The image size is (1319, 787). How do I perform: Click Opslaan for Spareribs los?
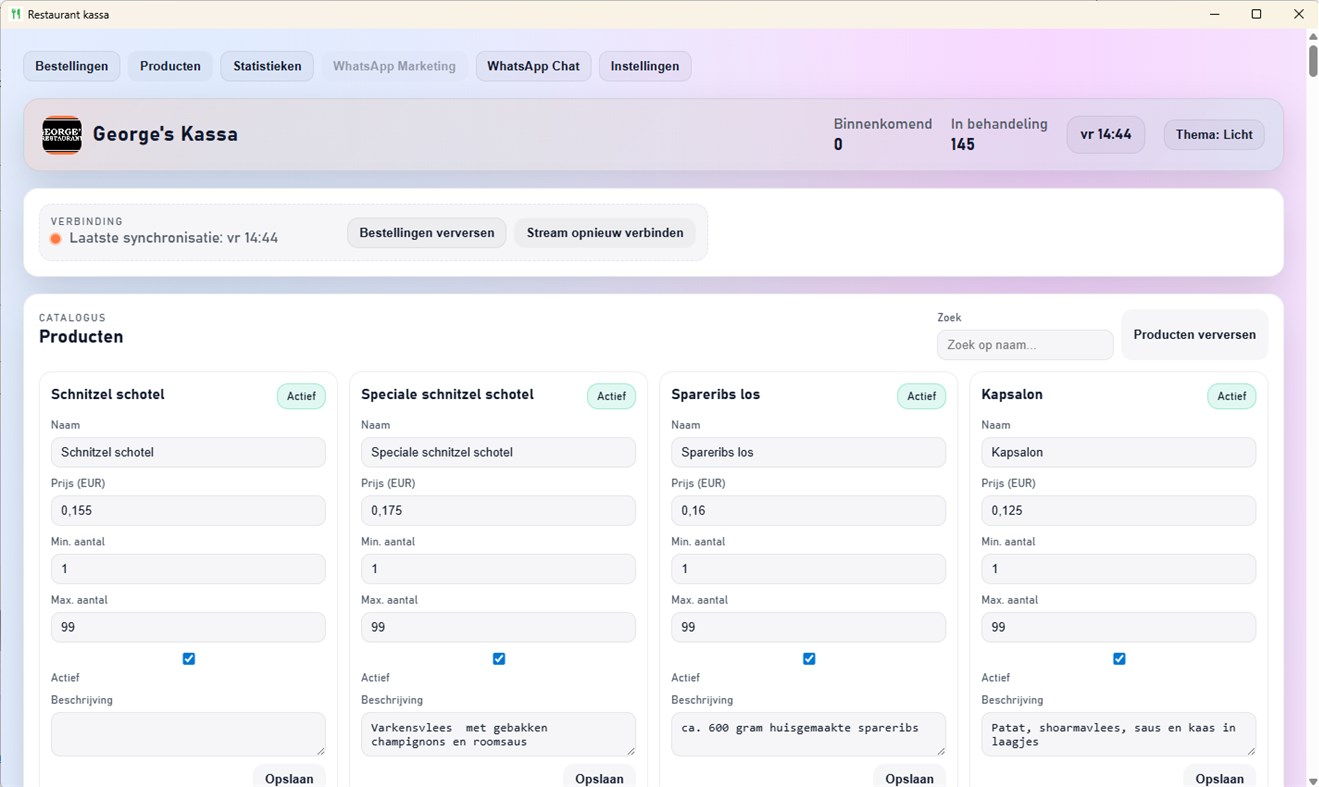(x=909, y=778)
